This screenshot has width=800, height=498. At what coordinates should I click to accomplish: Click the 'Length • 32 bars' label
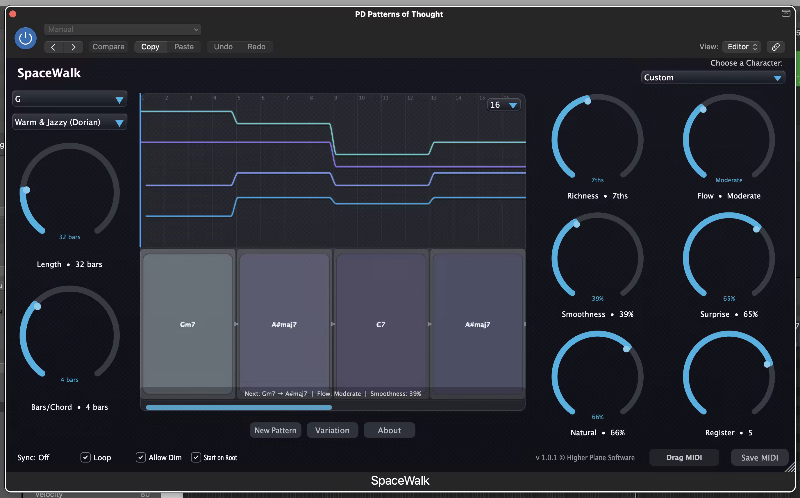(x=69, y=264)
